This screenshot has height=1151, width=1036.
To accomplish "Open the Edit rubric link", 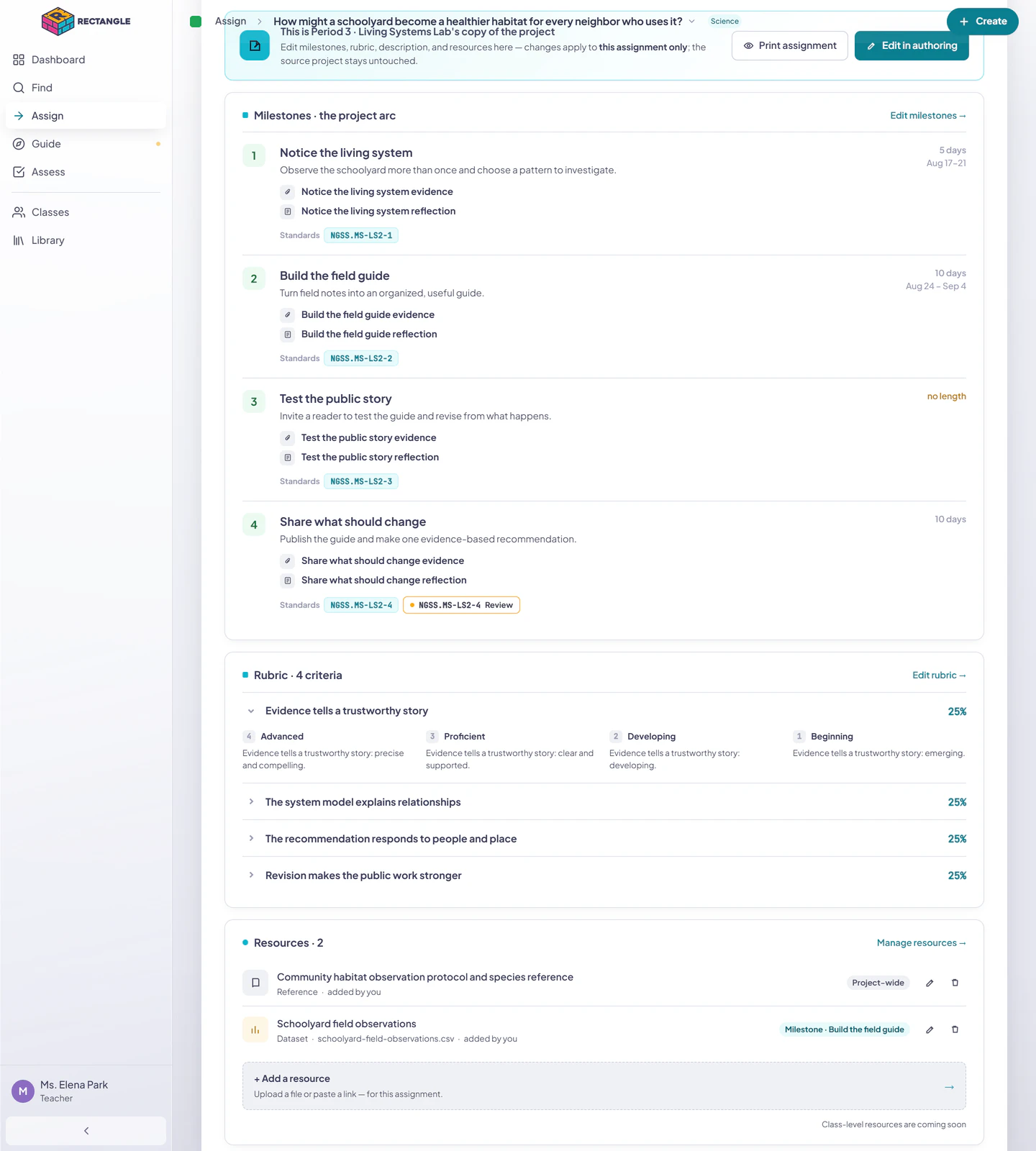I will tap(939, 675).
